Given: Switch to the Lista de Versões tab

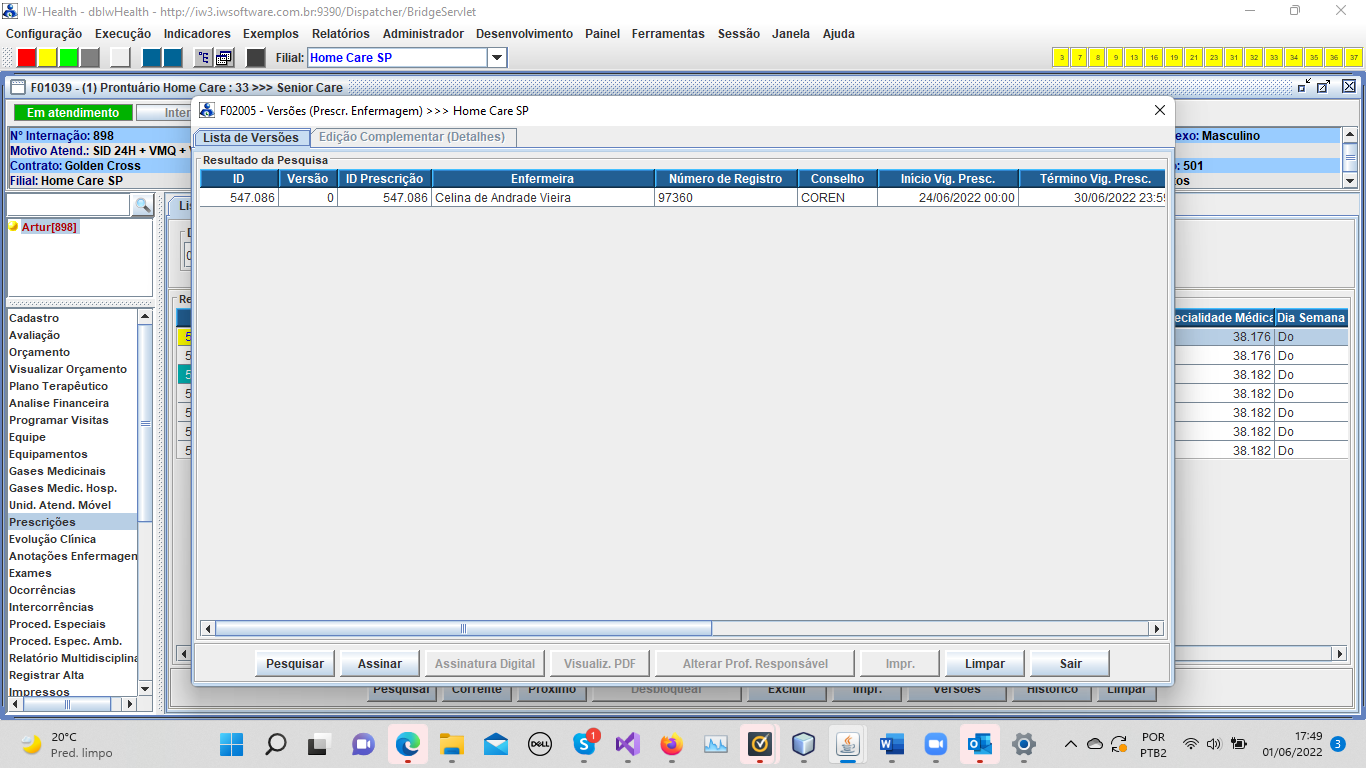Looking at the screenshot, I should [251, 138].
